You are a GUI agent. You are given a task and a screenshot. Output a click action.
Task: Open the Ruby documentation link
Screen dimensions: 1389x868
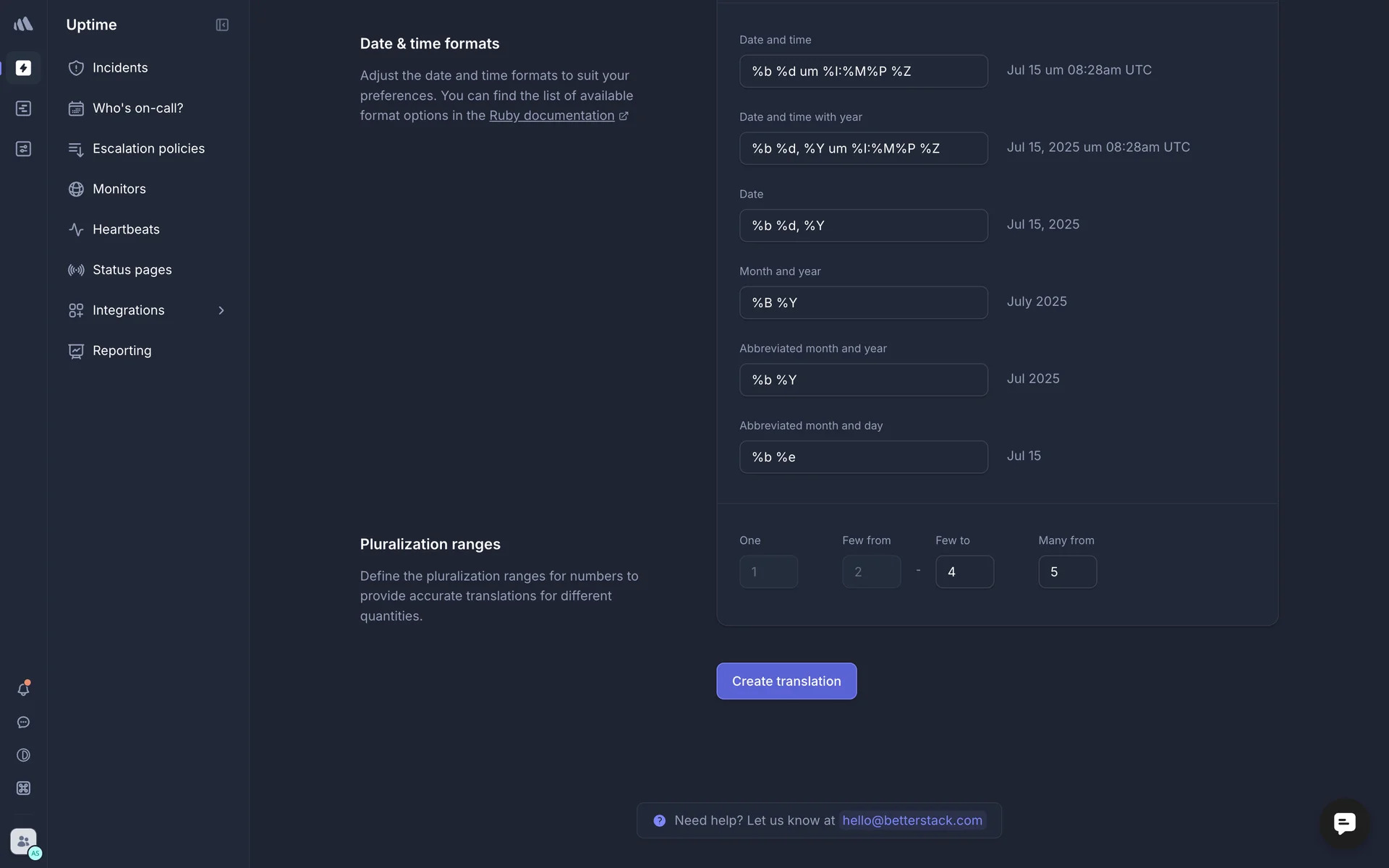click(x=551, y=116)
